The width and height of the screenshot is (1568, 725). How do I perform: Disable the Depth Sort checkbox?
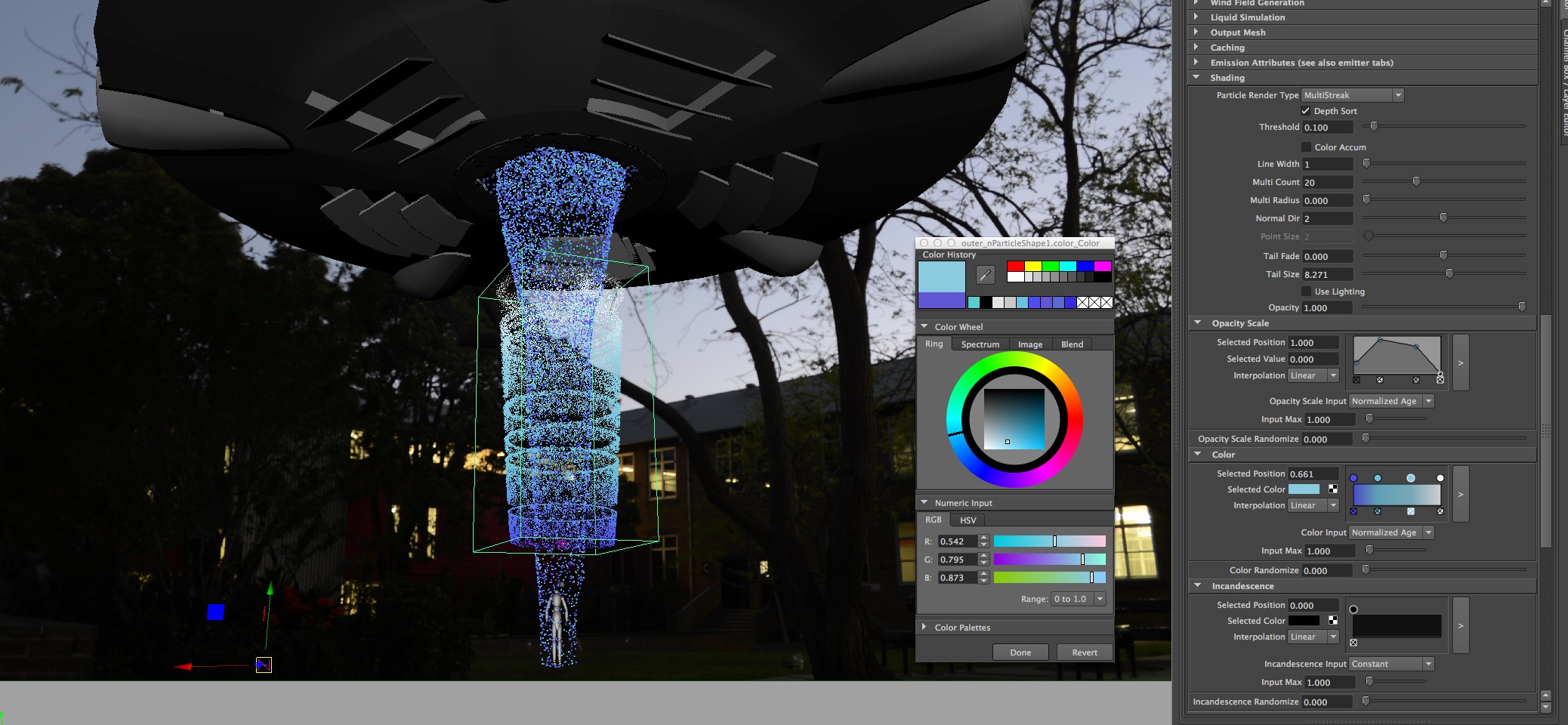(1306, 111)
